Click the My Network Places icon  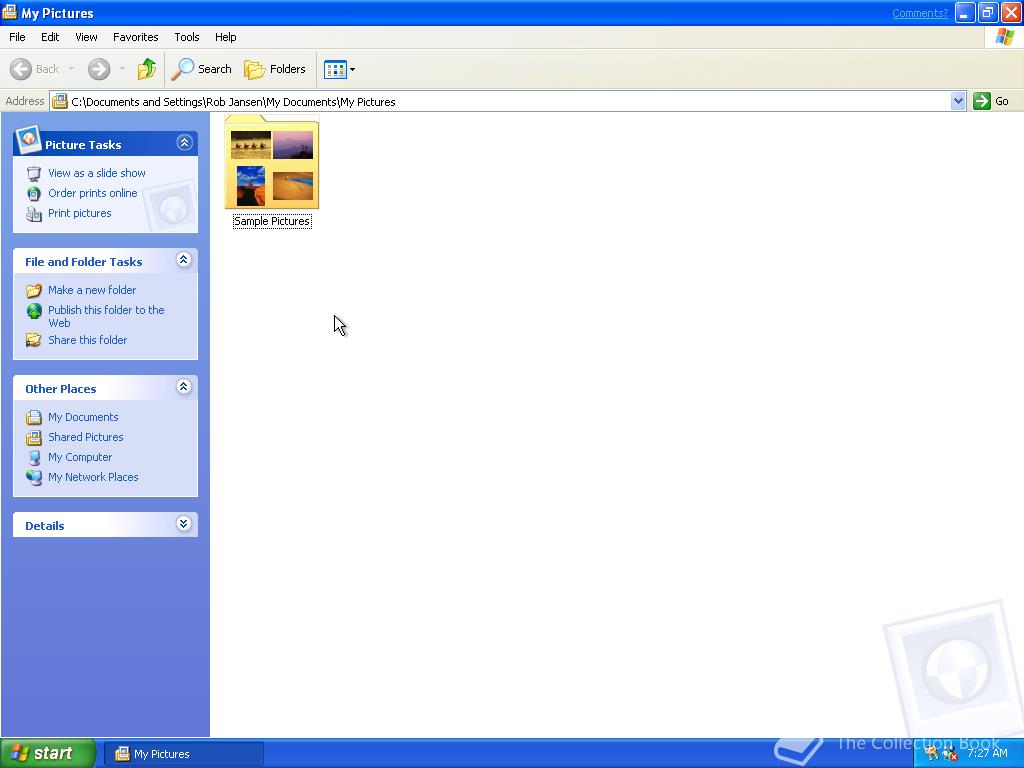click(x=34, y=477)
